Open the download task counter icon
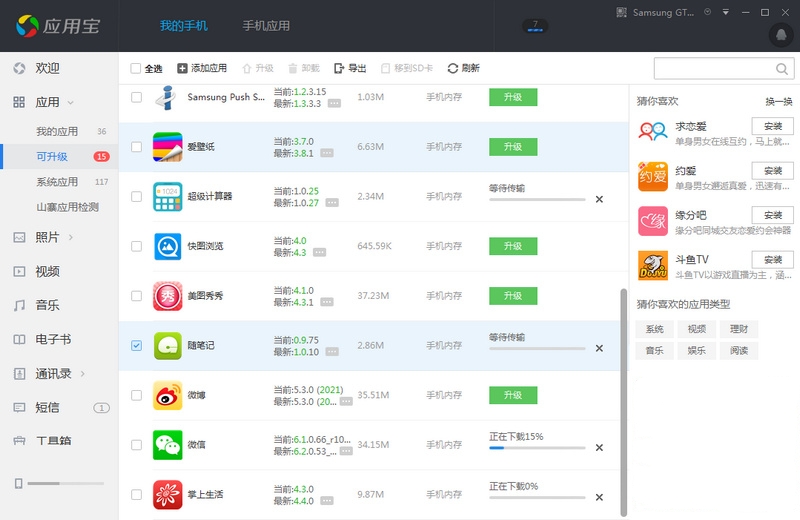 click(535, 26)
